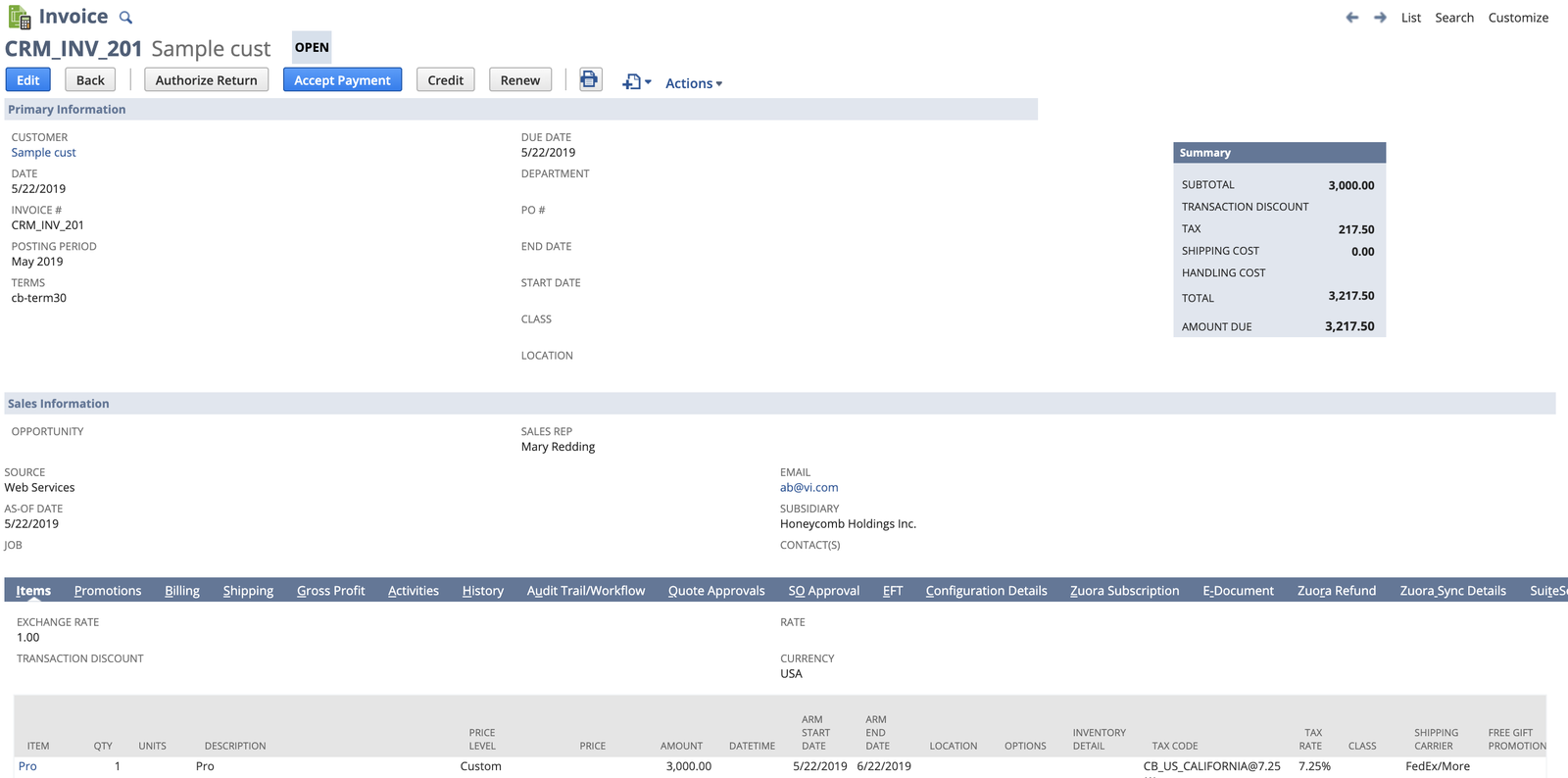Image resolution: width=1568 pixels, height=778 pixels.
Task: Click the Accept Payment button
Action: tap(342, 80)
